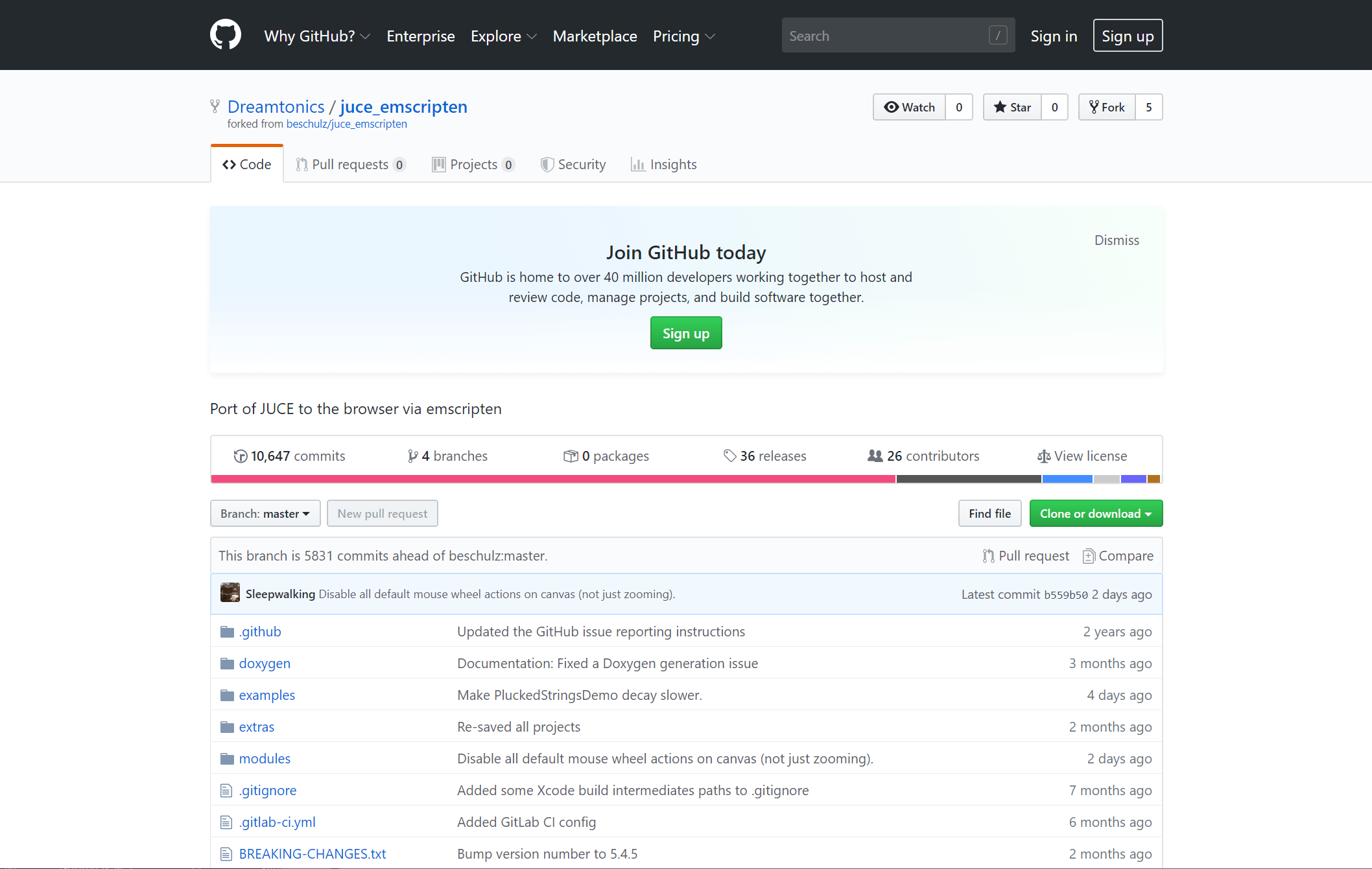1372x869 pixels.
Task: Open the extras folder icon
Action: coord(227,727)
